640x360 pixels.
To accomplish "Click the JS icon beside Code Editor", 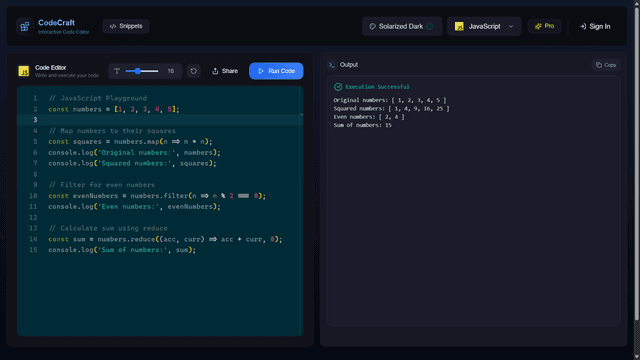I will click(x=24, y=71).
